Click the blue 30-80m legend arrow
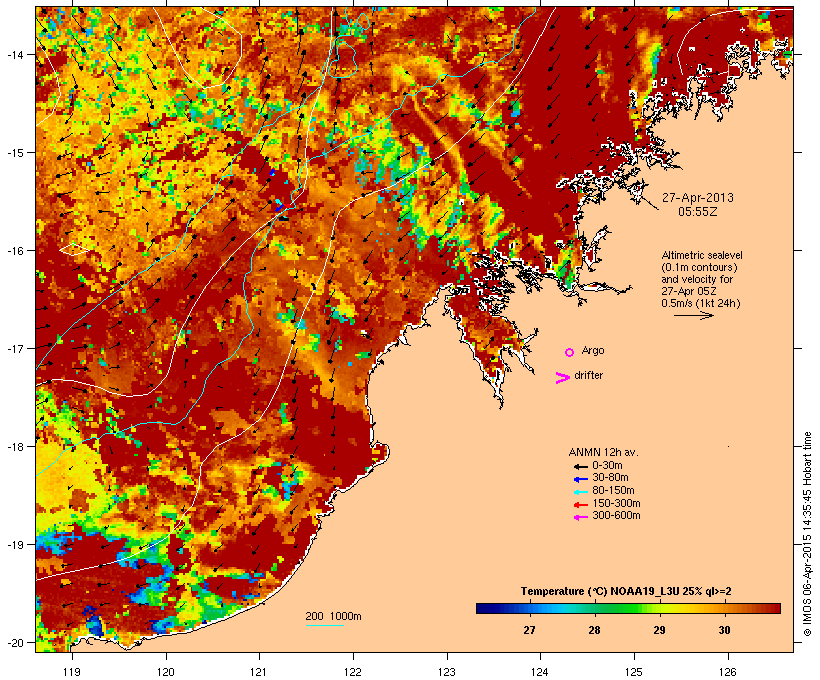820x680 pixels. click(x=580, y=479)
